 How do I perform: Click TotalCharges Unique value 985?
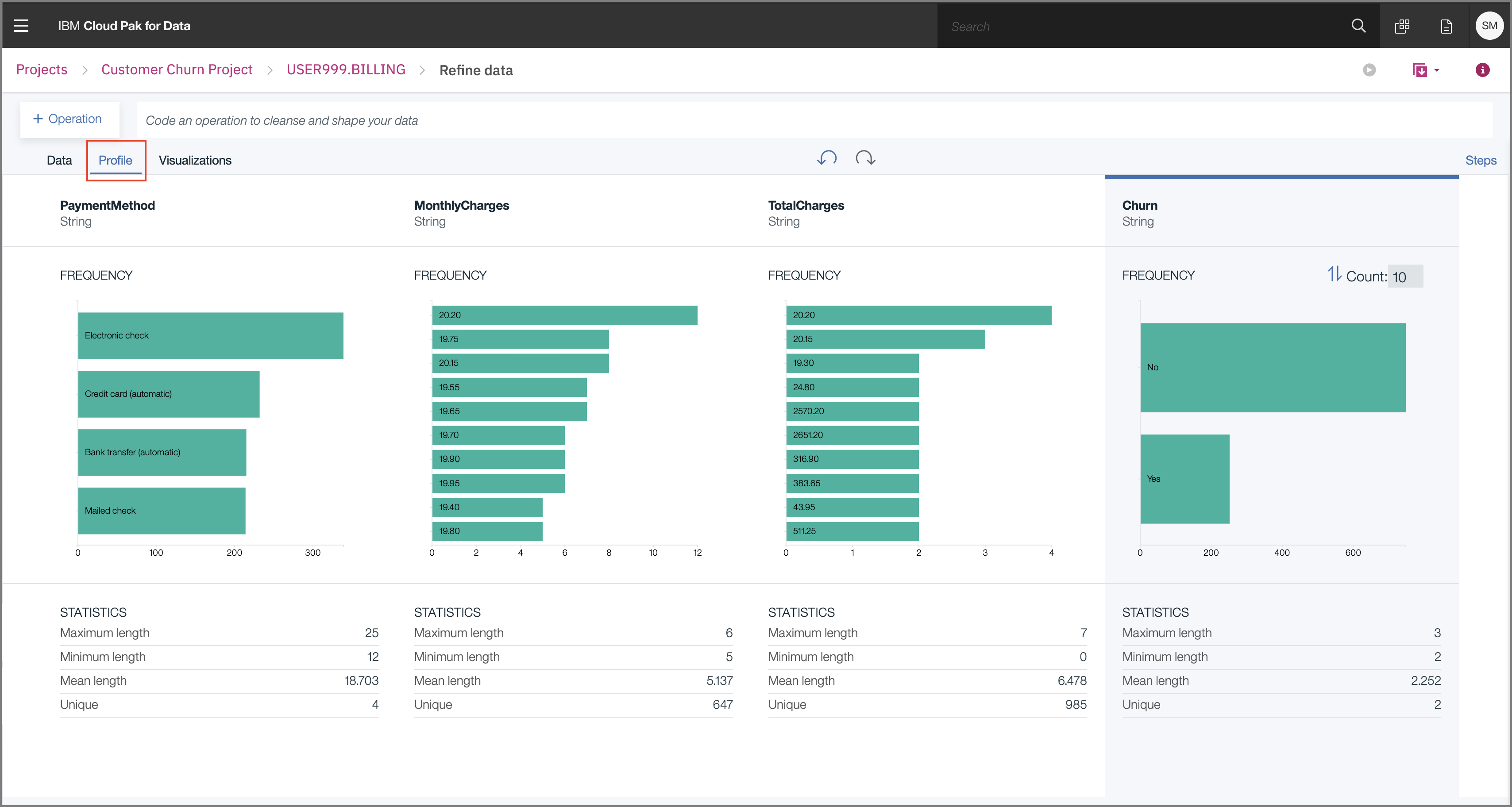1076,705
